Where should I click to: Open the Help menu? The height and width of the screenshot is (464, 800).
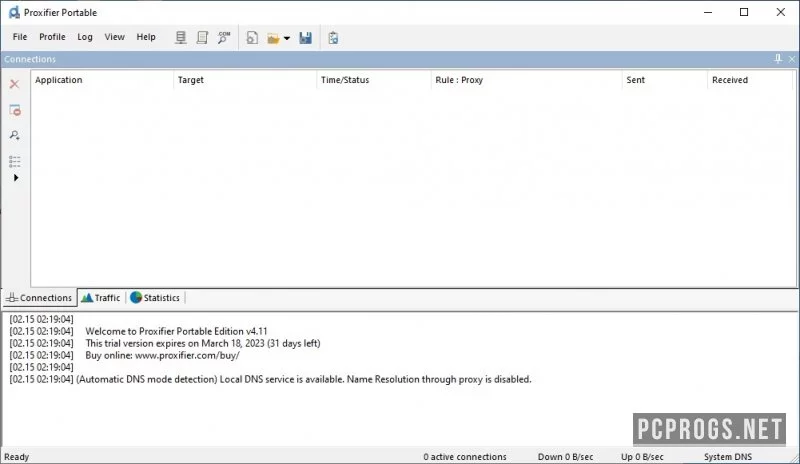click(x=146, y=37)
